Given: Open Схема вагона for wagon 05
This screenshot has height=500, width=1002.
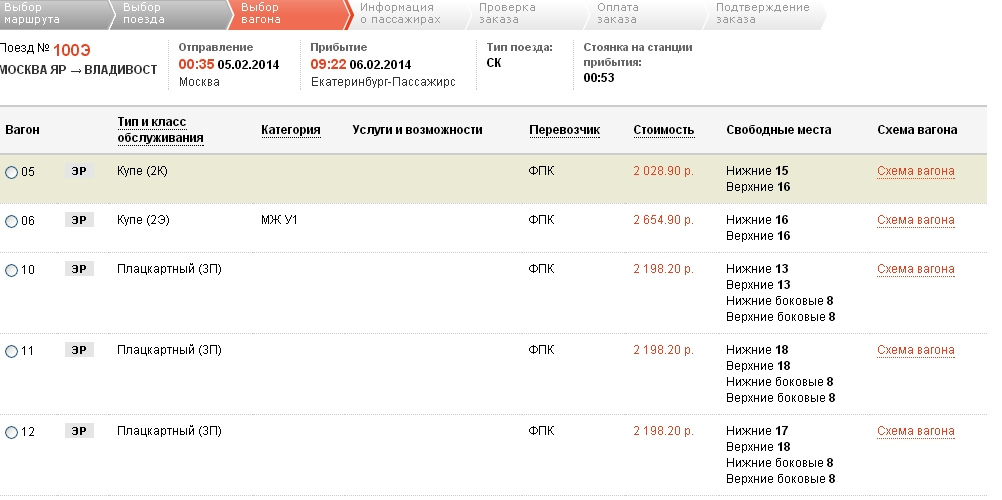Looking at the screenshot, I should tap(915, 171).
